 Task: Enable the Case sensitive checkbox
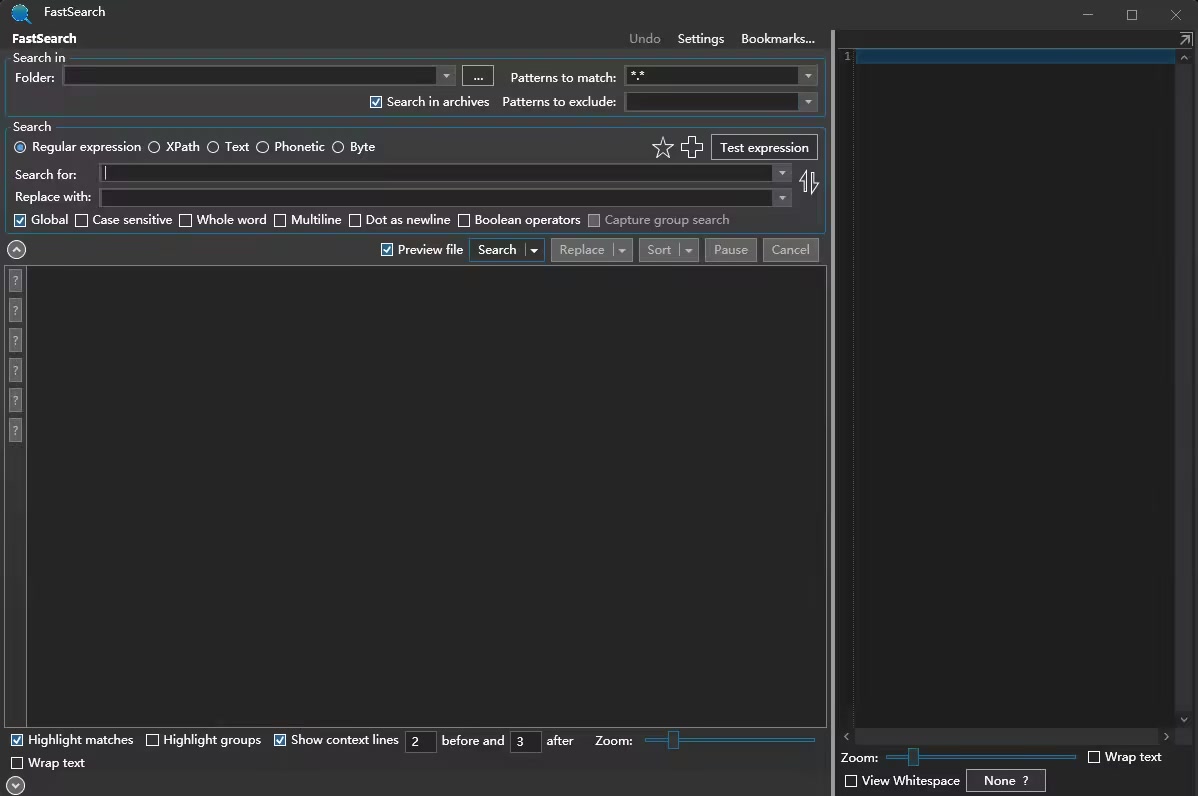pos(82,220)
